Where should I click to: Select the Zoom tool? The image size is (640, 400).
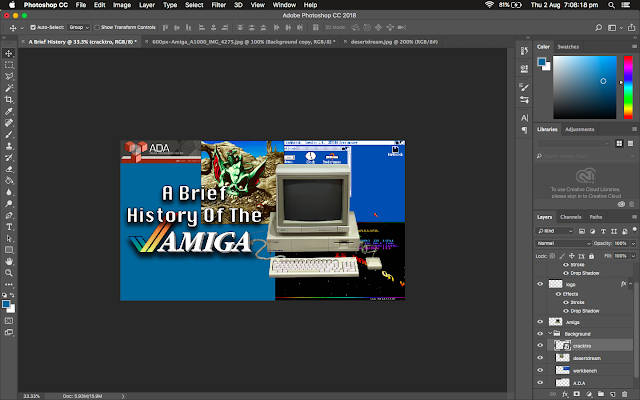[x=9, y=273]
